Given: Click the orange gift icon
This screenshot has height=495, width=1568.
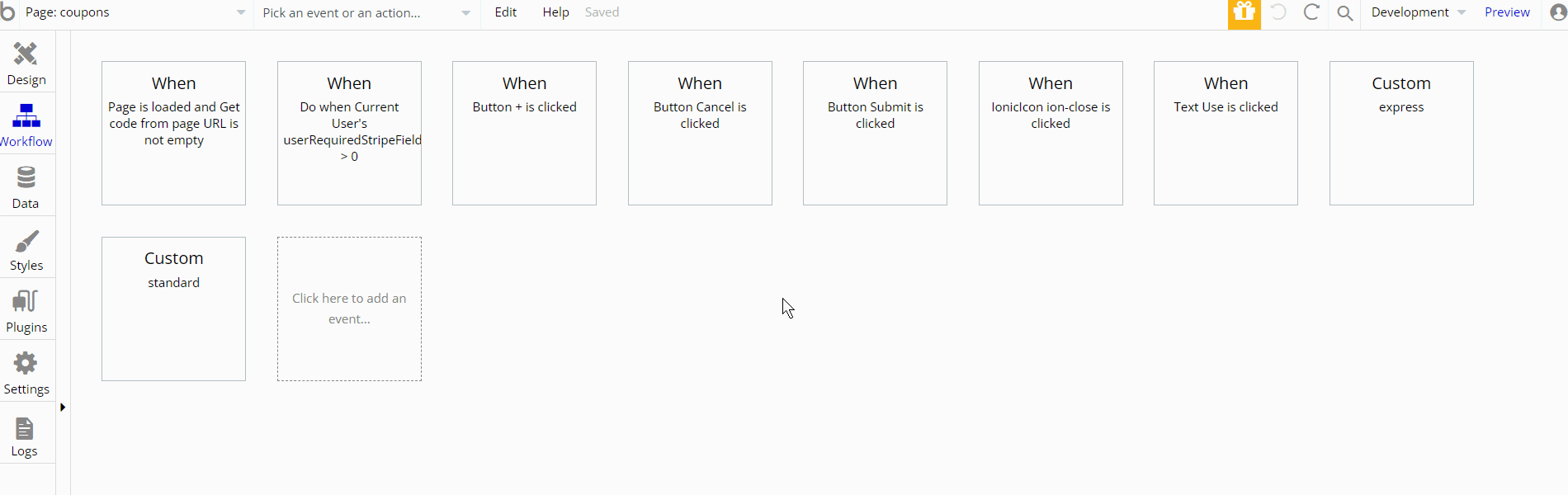Looking at the screenshot, I should (x=1244, y=13).
